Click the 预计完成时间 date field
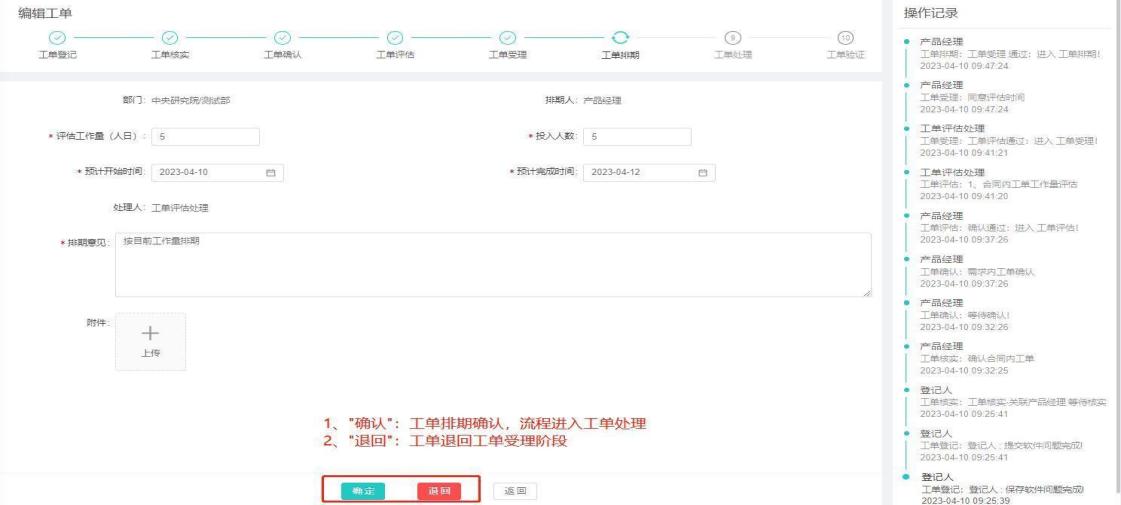Screen dimensions: 1121x505 (x=638, y=173)
